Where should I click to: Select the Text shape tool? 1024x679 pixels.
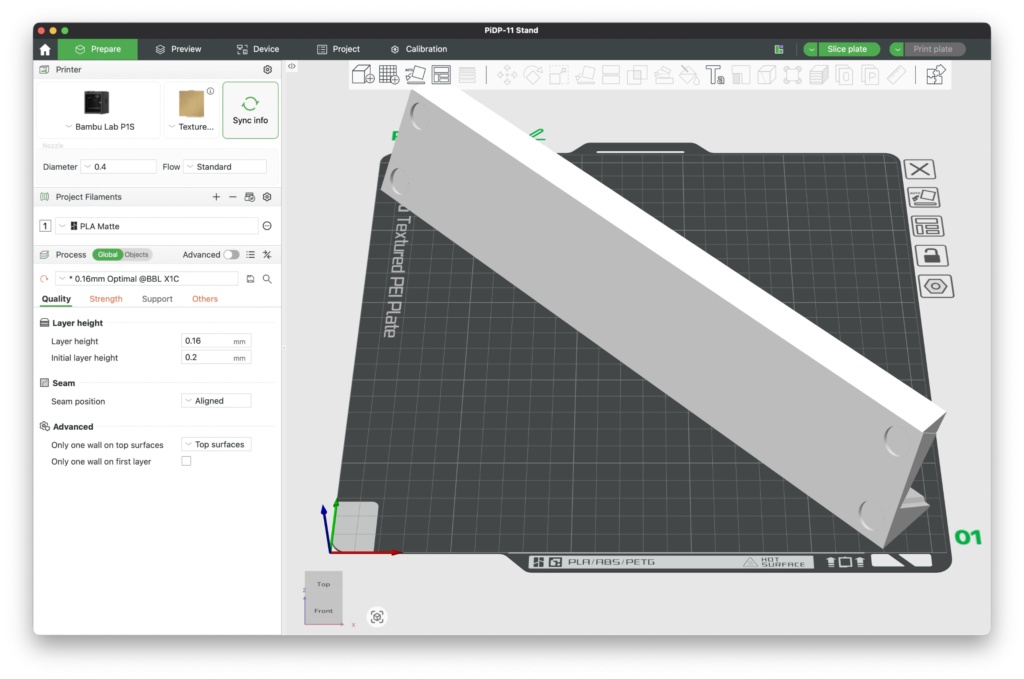tap(714, 75)
